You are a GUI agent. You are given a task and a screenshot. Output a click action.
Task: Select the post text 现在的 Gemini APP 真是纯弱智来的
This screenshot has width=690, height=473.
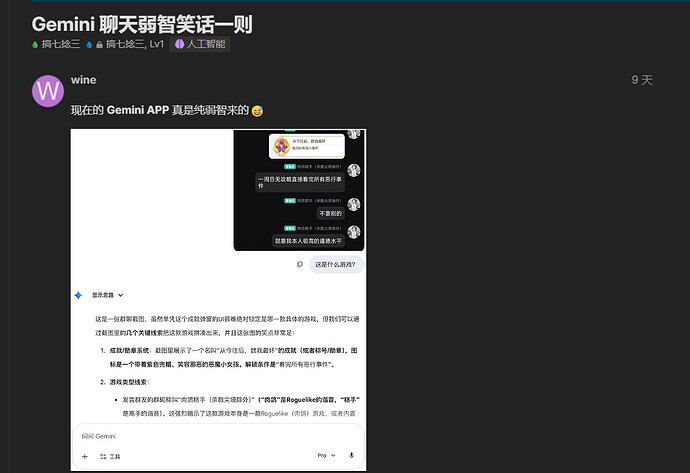(160, 110)
